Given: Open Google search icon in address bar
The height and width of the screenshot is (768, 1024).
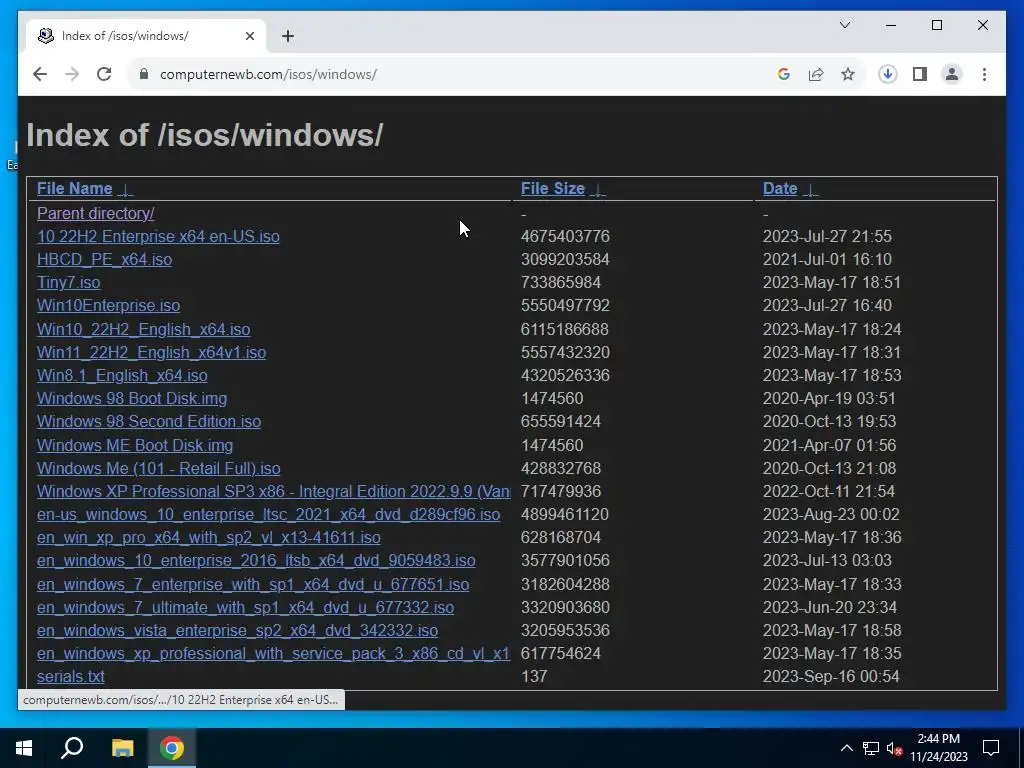Looking at the screenshot, I should click(784, 74).
